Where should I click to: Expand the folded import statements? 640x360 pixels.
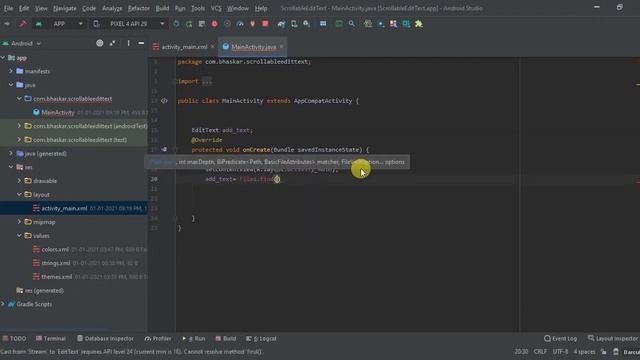coord(207,81)
